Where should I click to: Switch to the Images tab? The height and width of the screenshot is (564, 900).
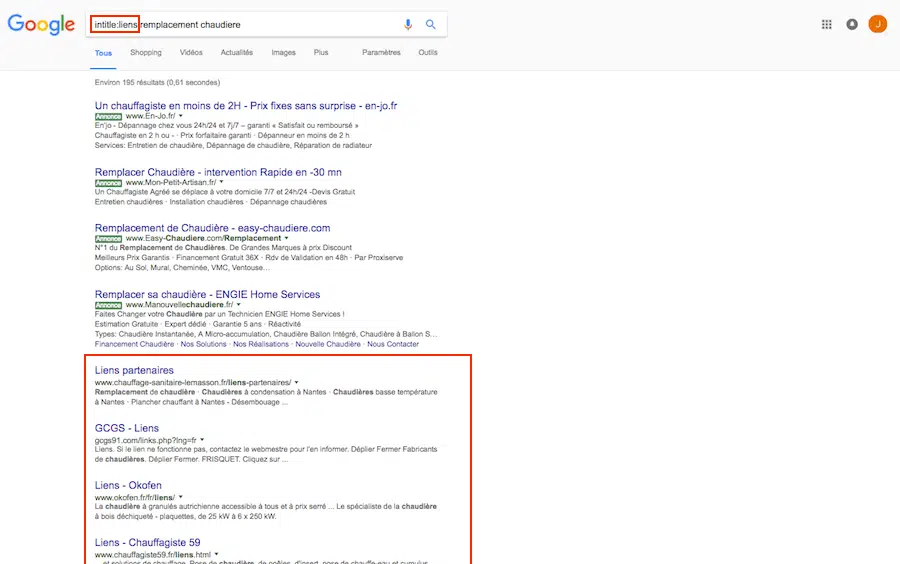click(283, 52)
